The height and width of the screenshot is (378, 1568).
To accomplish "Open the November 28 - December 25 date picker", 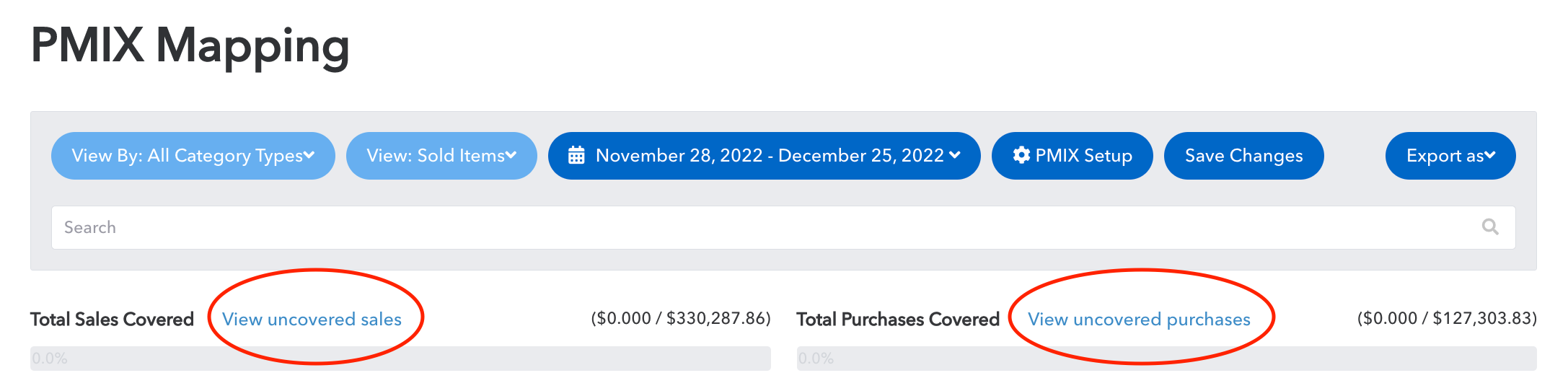I will tap(765, 156).
